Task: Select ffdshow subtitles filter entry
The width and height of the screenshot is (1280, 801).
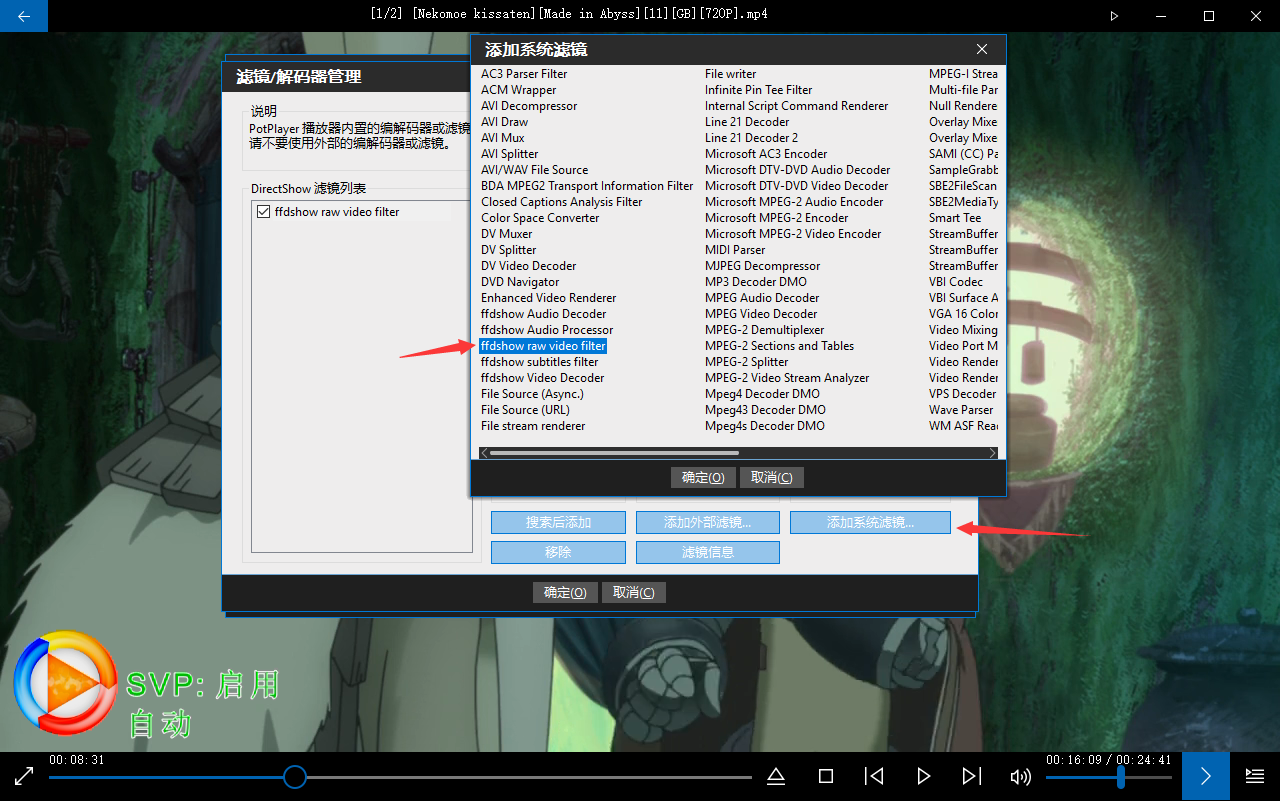Action: pyautogui.click(x=539, y=362)
